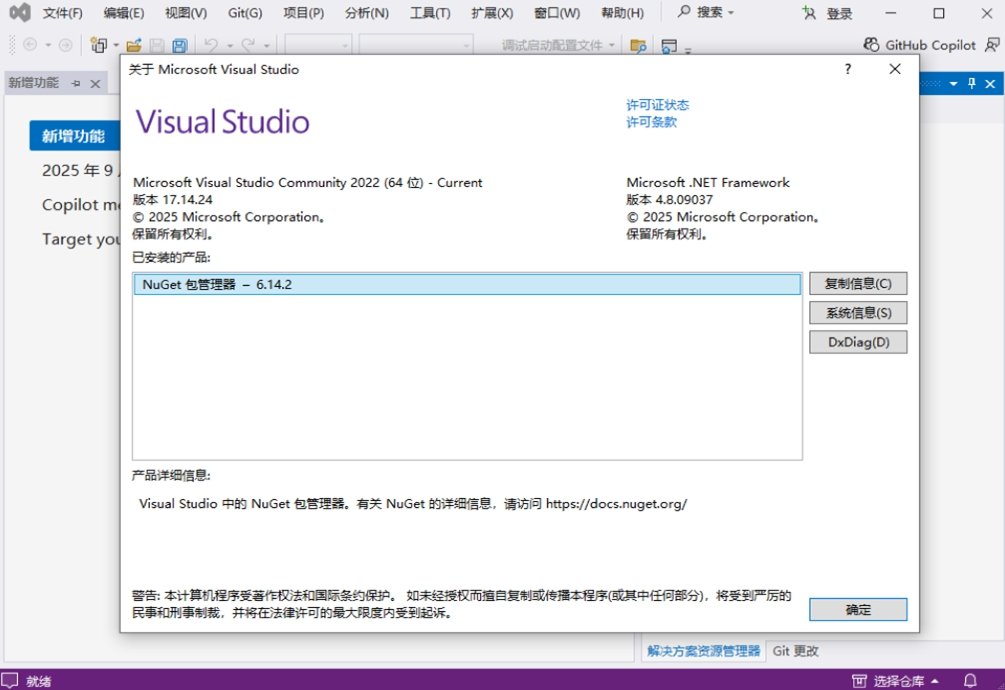Click the undo arrow icon
The width and height of the screenshot is (1005, 690).
[x=211, y=45]
